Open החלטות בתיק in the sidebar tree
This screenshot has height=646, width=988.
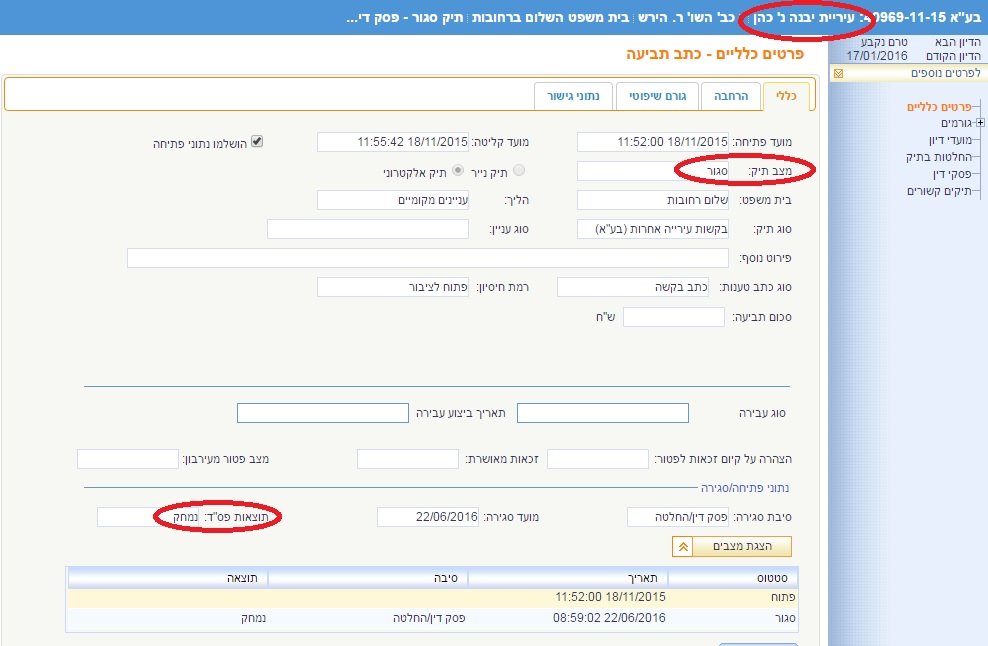[x=933, y=157]
